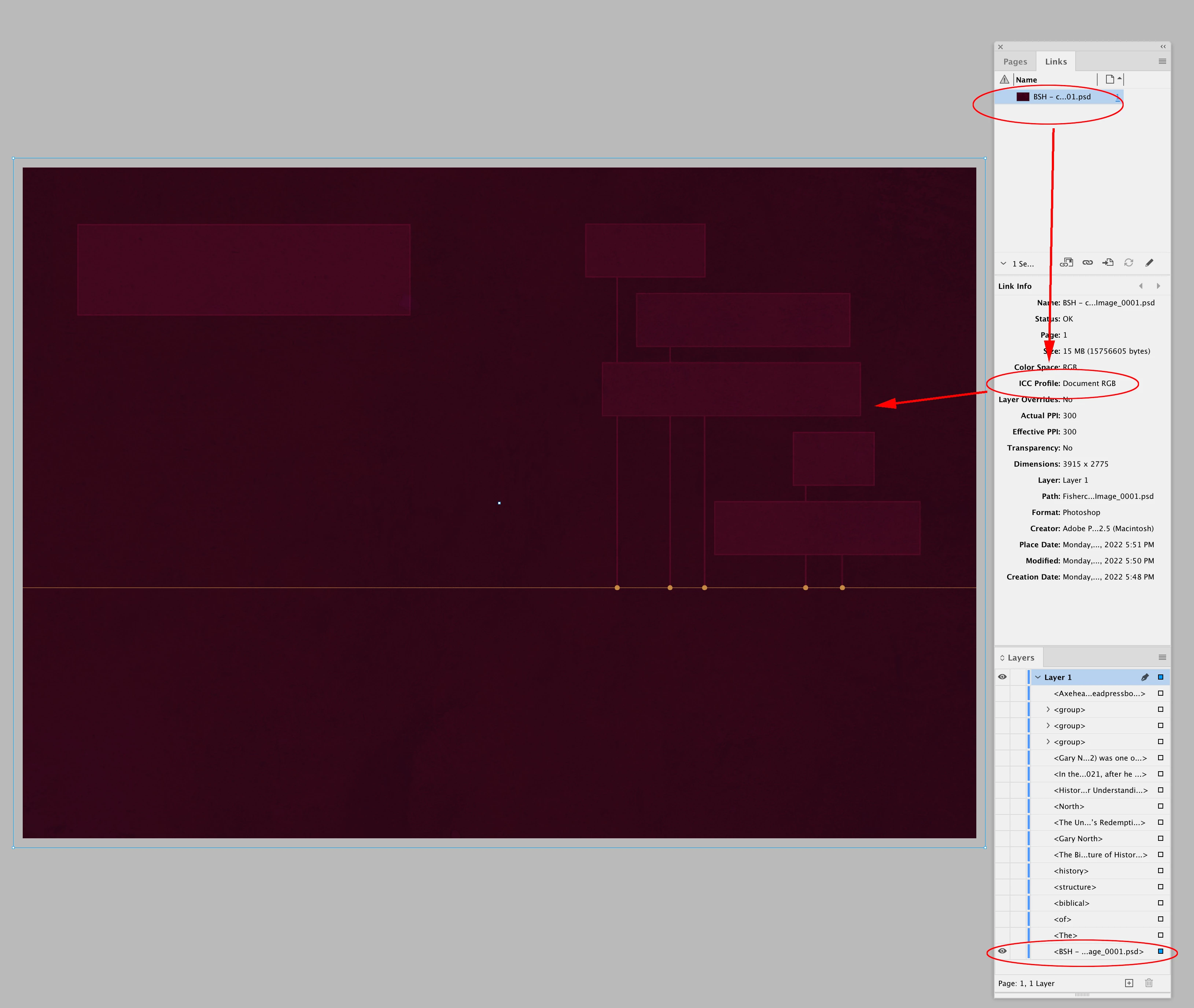Toggle the selection square for North item

(x=1160, y=806)
